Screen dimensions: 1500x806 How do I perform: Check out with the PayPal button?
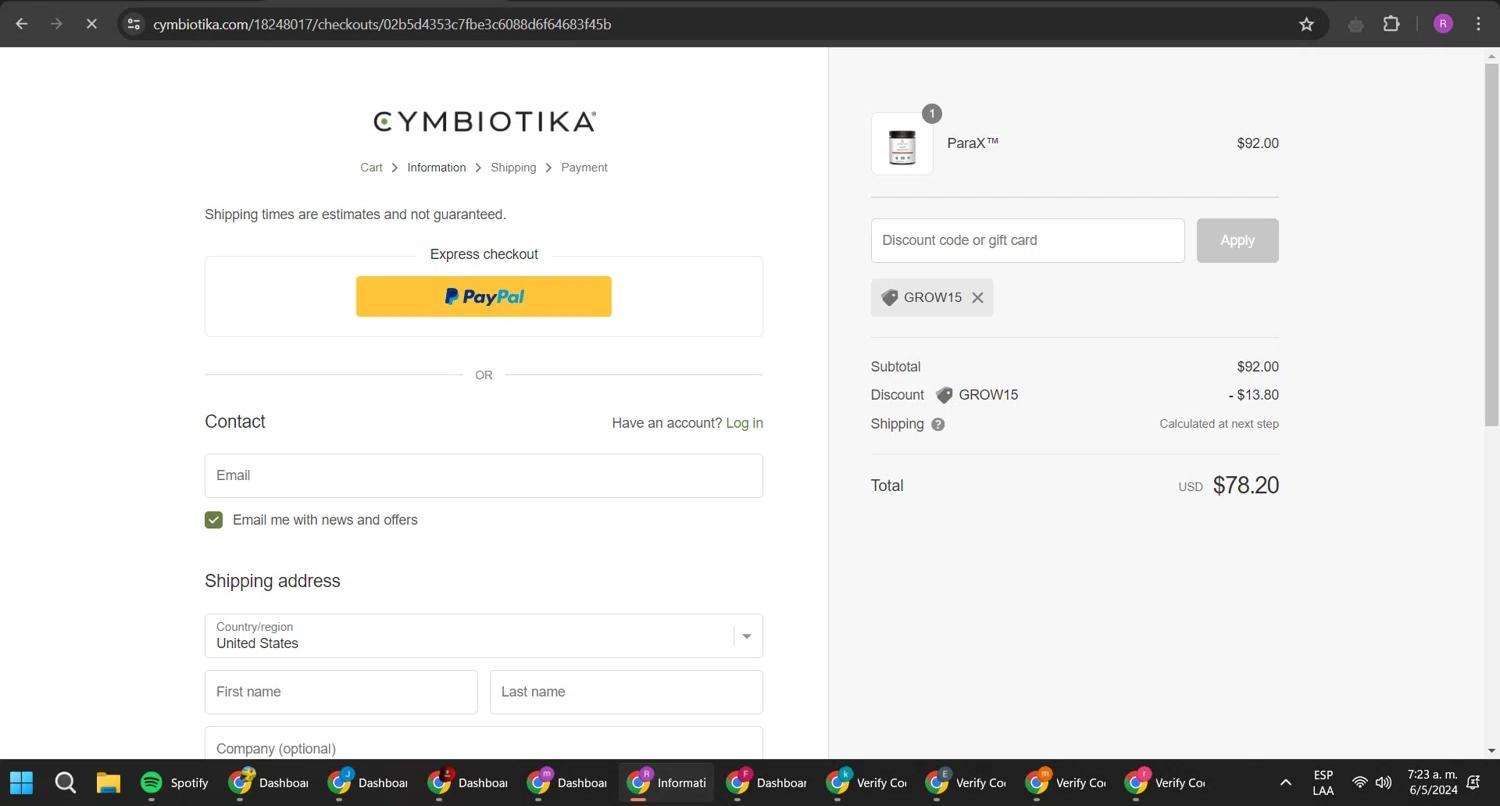pos(484,297)
